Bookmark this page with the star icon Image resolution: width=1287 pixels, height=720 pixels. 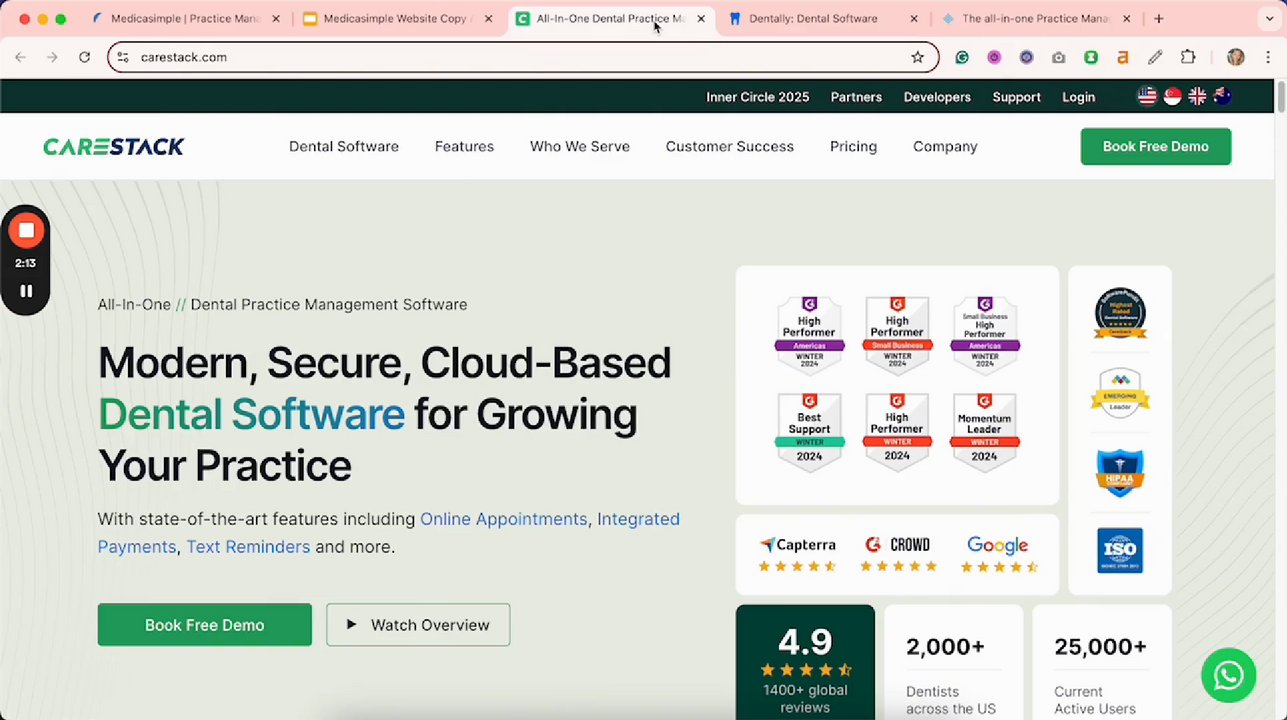pyautogui.click(x=917, y=57)
